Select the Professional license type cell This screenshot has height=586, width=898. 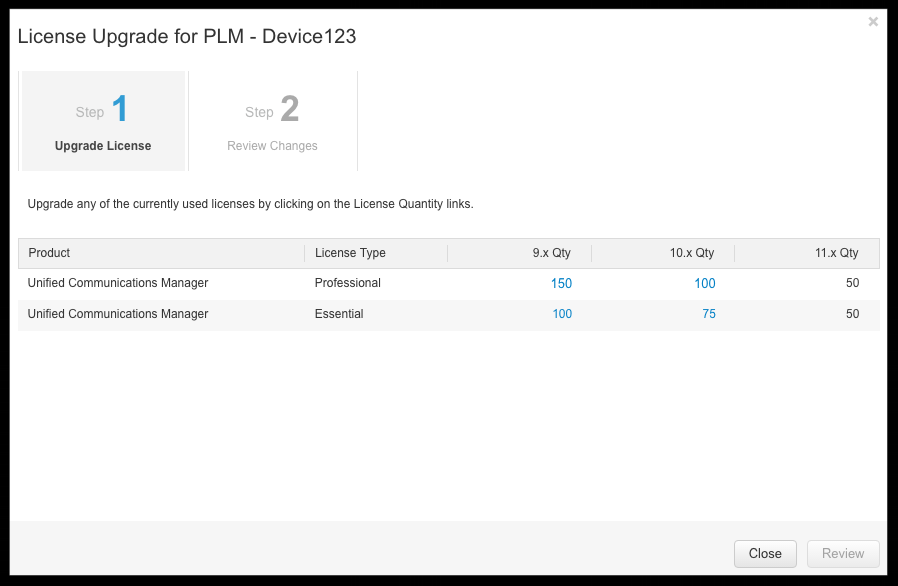[348, 283]
